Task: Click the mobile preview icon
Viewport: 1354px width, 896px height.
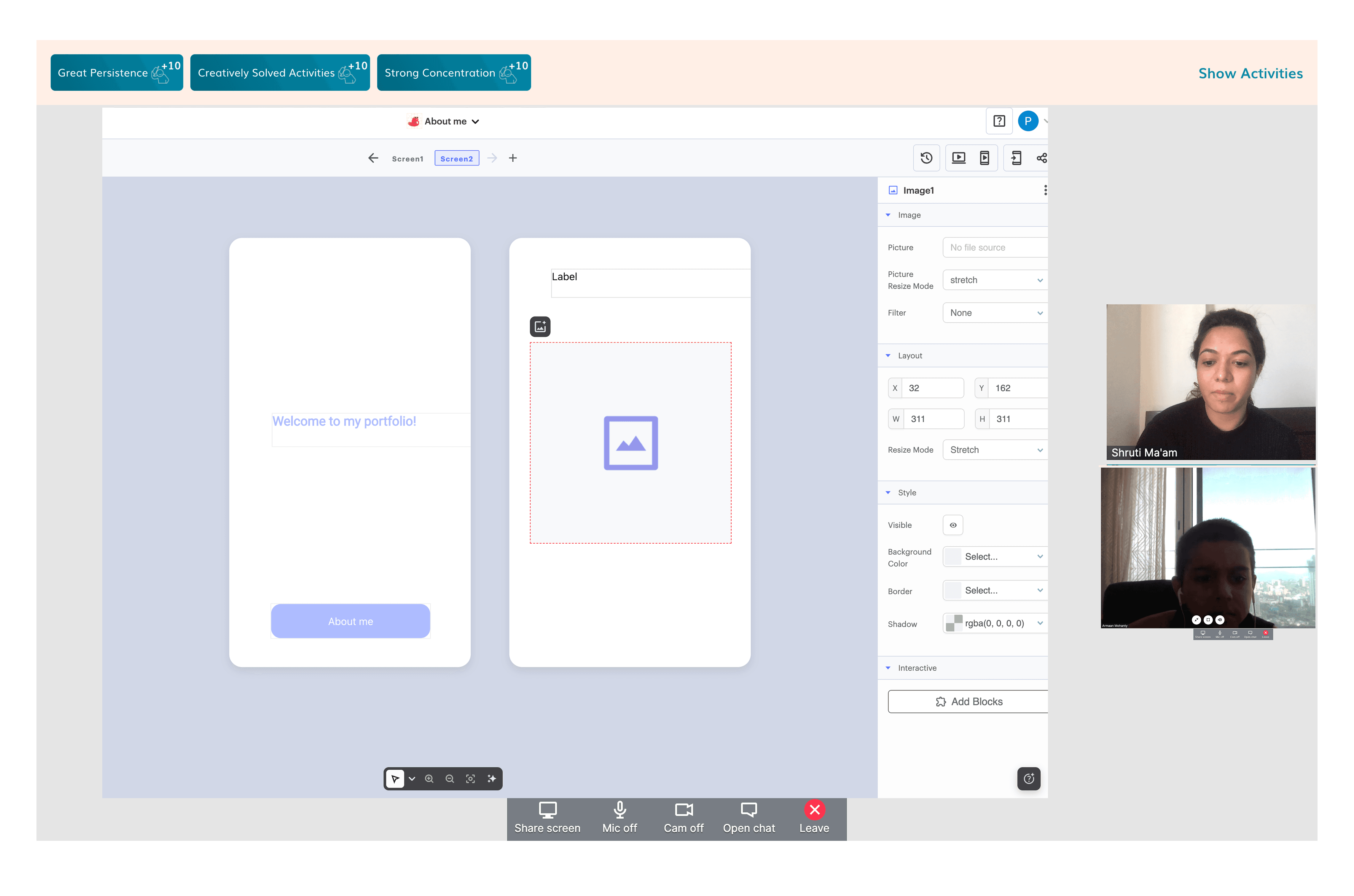Action: 985,158
